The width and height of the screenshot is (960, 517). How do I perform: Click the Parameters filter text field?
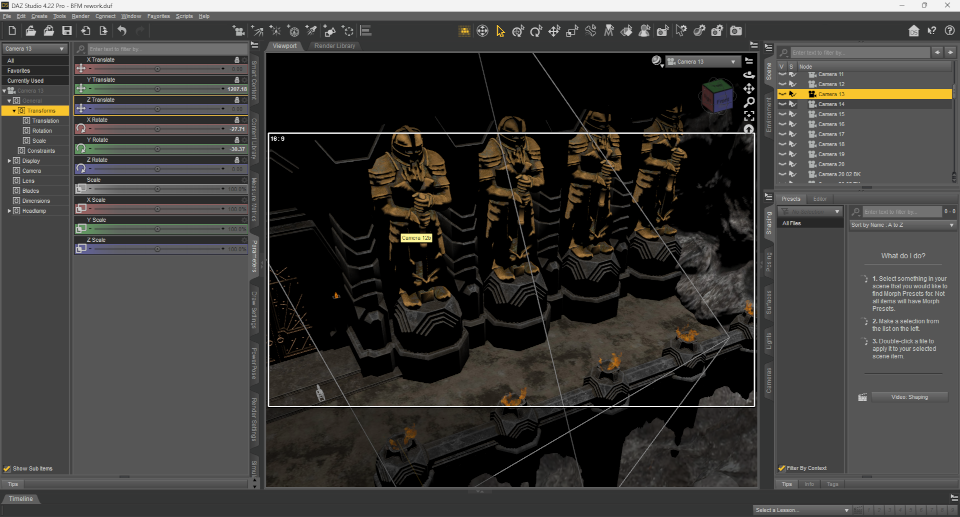(167, 49)
